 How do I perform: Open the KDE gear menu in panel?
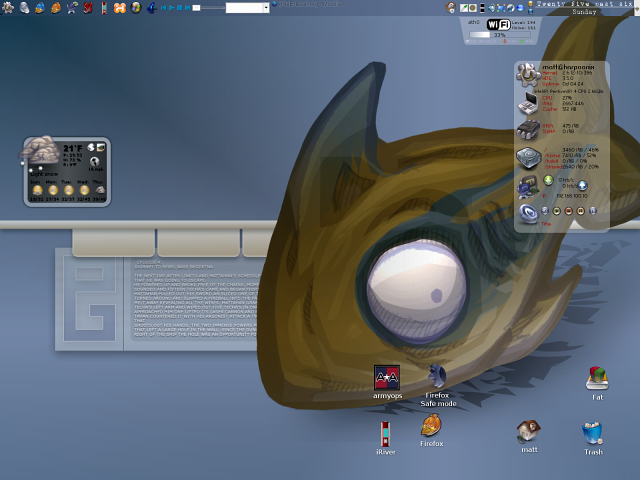tap(8, 7)
